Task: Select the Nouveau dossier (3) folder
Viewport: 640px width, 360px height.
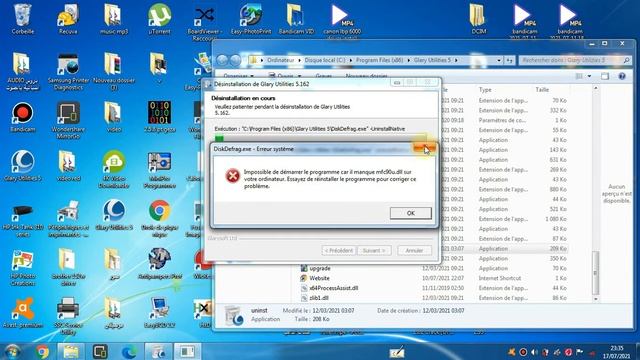Action: click(114, 72)
